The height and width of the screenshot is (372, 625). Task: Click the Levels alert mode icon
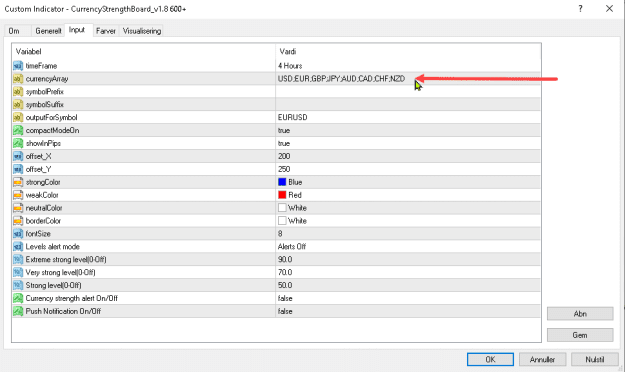coord(18,246)
